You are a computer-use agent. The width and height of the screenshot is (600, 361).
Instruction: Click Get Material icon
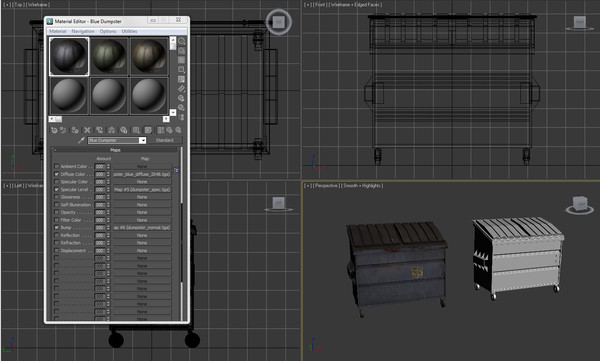point(54,130)
